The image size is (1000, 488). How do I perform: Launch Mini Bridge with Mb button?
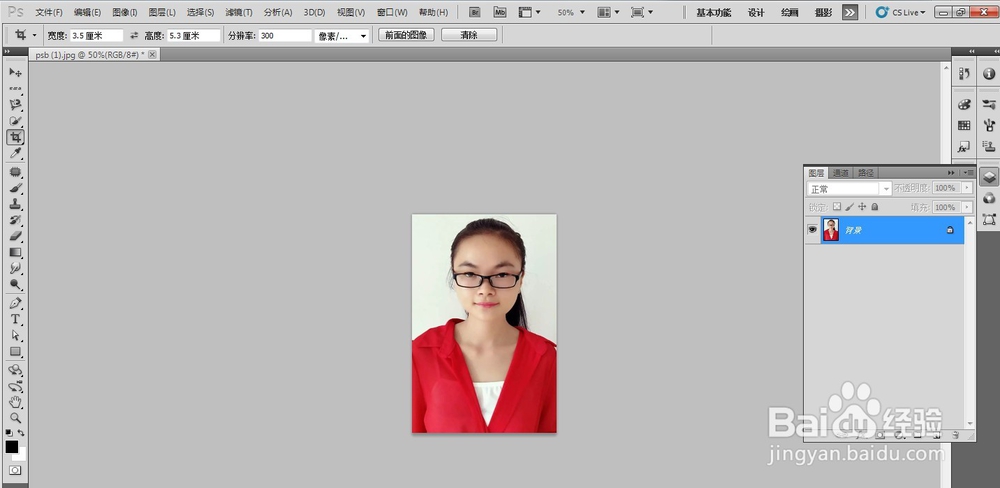[500, 12]
